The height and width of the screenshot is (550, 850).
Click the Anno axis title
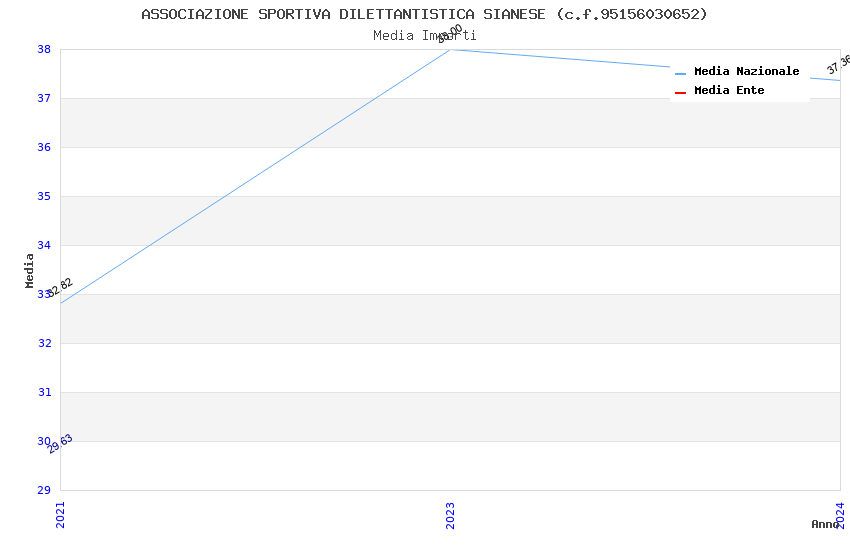pos(825,524)
